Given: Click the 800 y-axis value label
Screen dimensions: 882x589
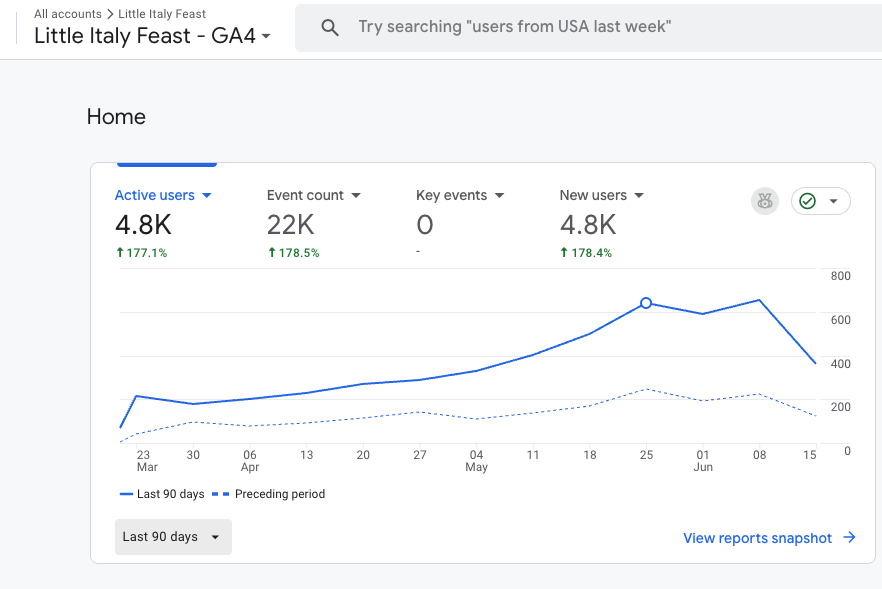Looking at the screenshot, I should click(x=840, y=276).
